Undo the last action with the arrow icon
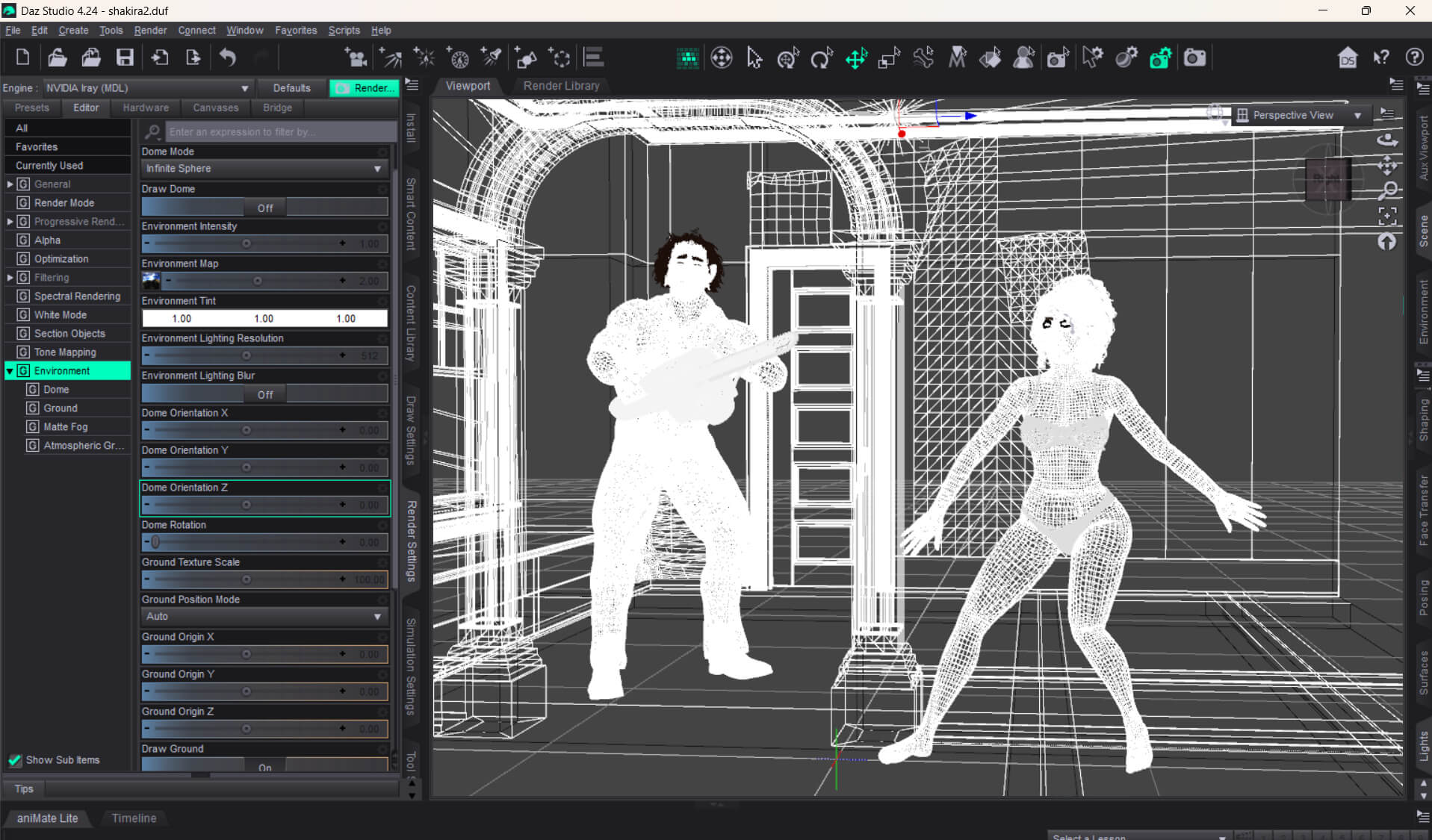Screen dimensions: 1432x840 tap(228, 57)
